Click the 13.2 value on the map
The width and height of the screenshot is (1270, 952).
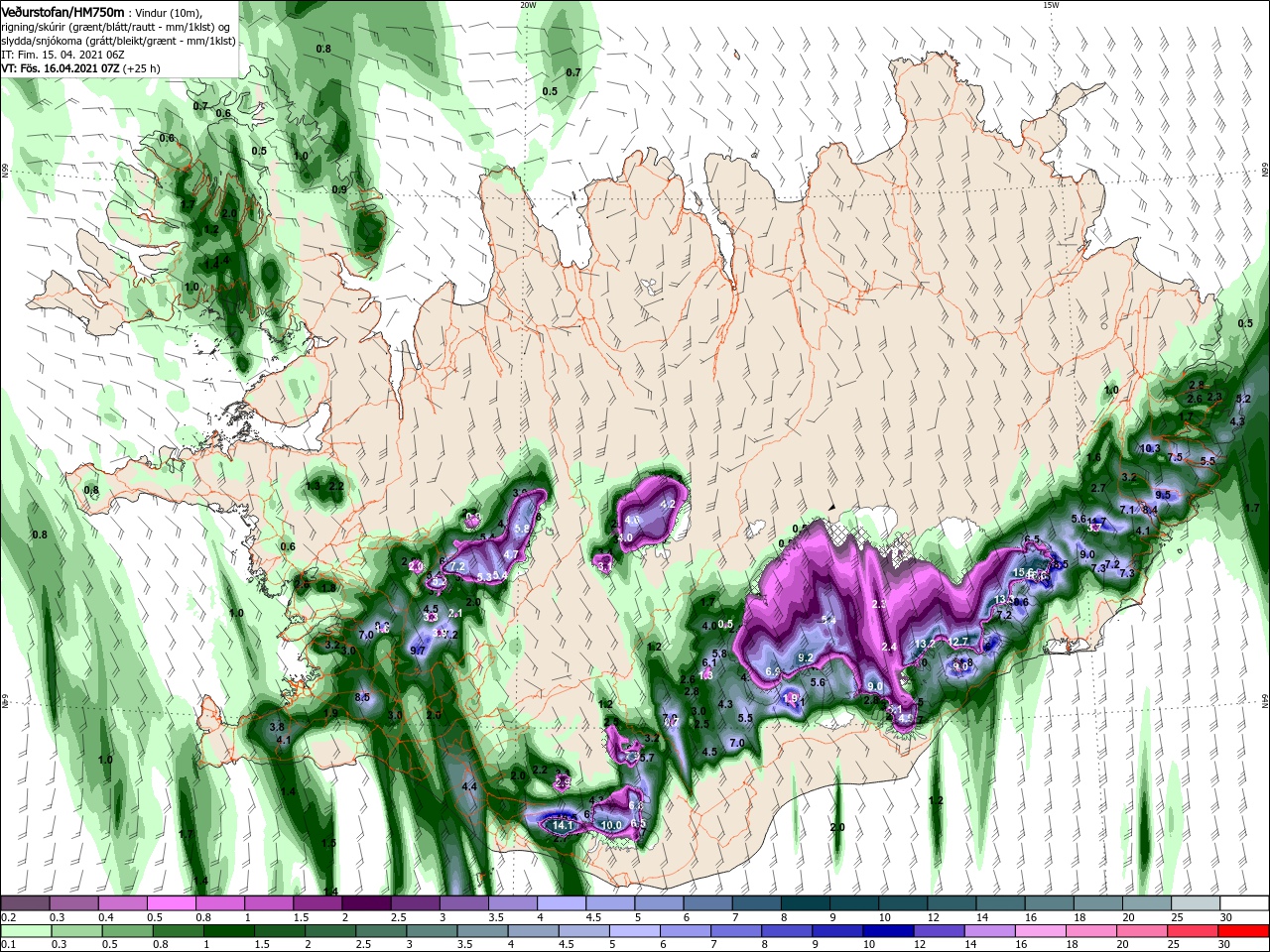pos(925,645)
